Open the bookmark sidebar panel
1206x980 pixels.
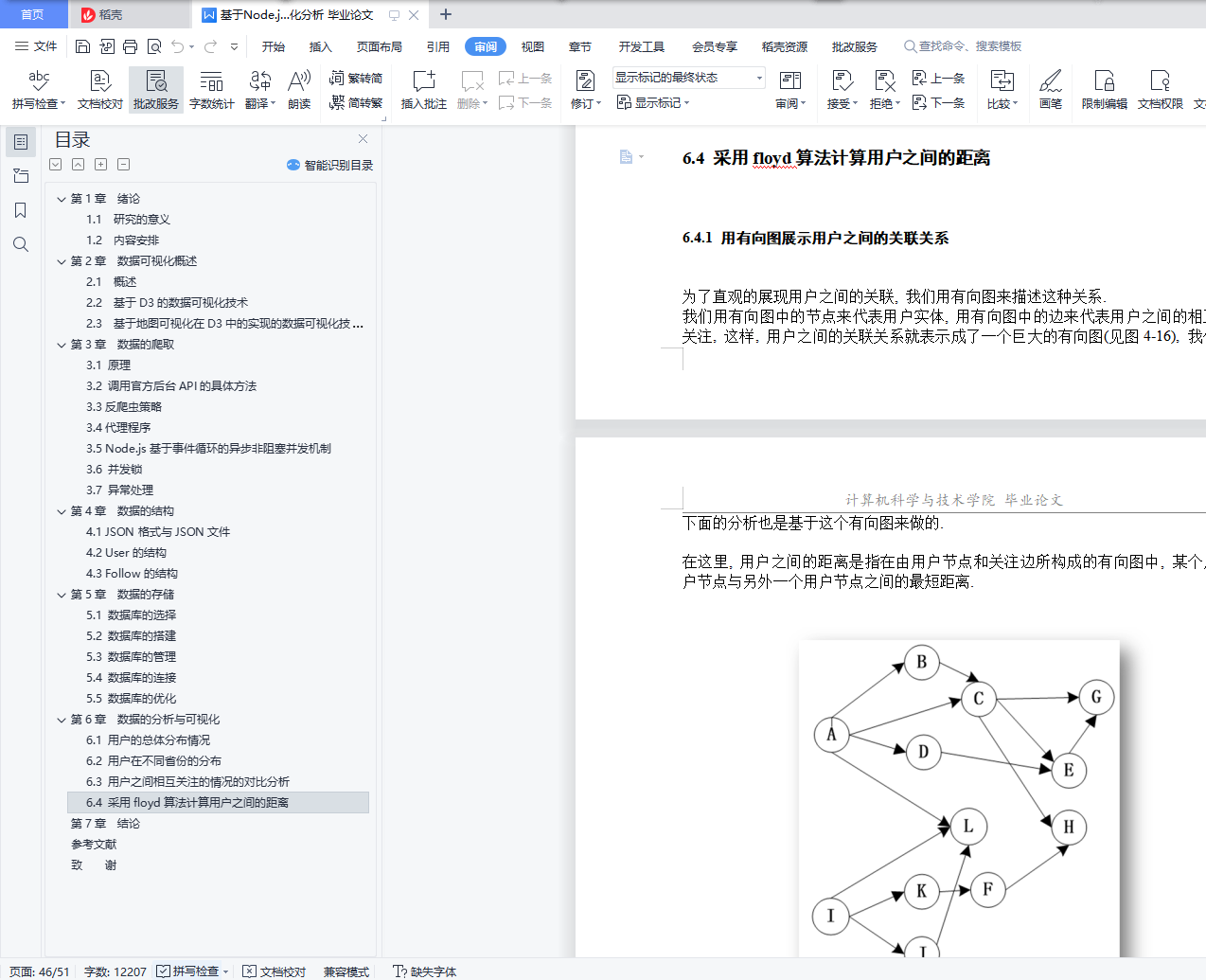pos(20,210)
